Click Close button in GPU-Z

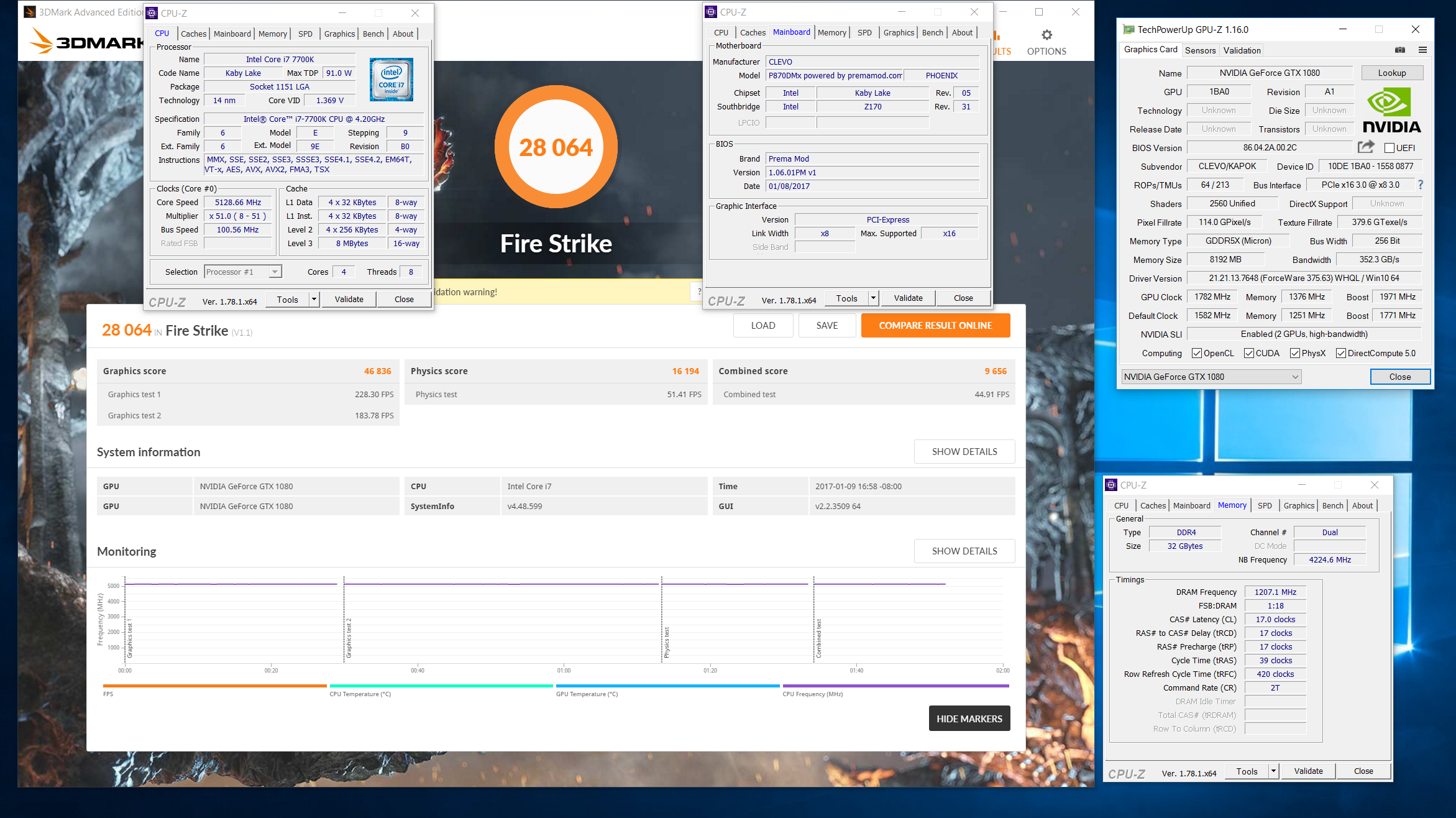pos(1399,377)
